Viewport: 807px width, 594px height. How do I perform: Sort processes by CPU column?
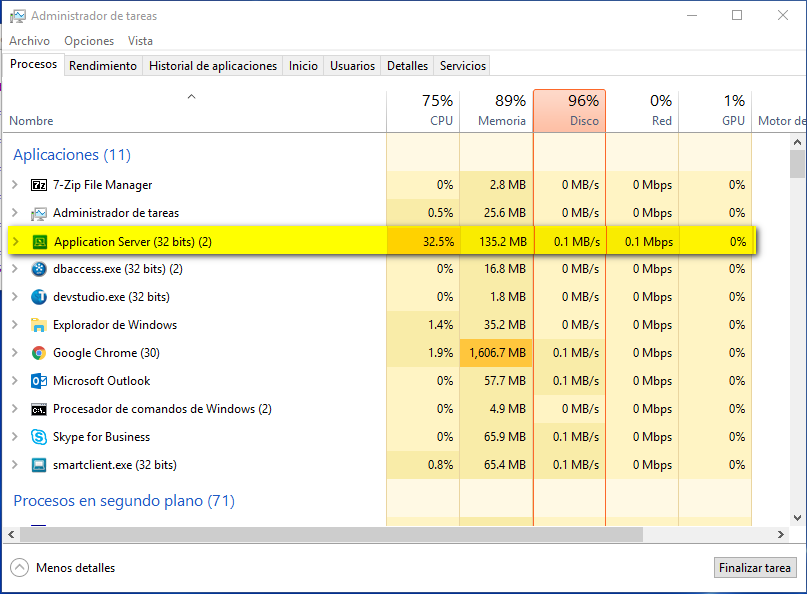point(423,111)
